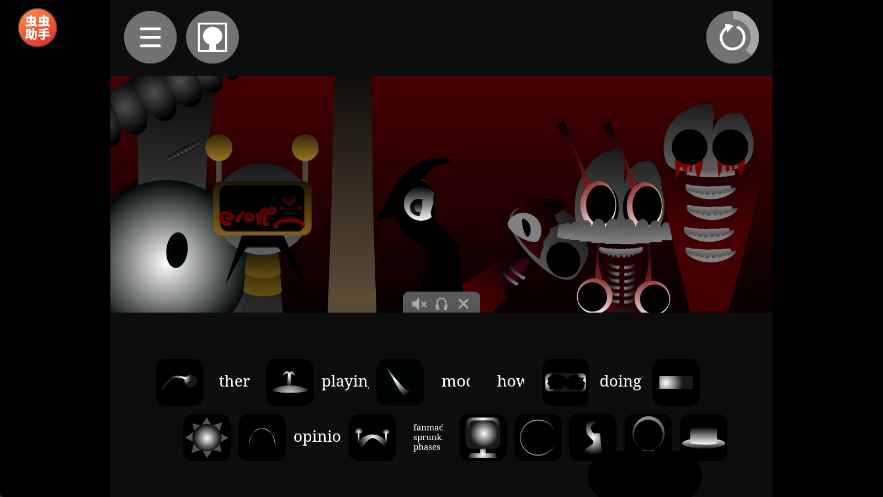Remove the character with the X icon
Image resolution: width=883 pixels, height=497 pixels.
(x=463, y=304)
